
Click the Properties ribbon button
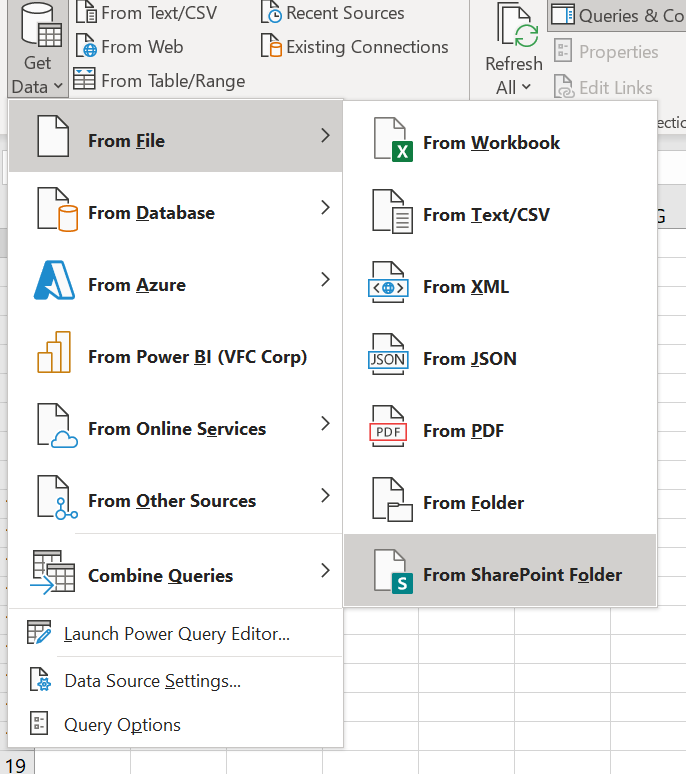click(606, 51)
